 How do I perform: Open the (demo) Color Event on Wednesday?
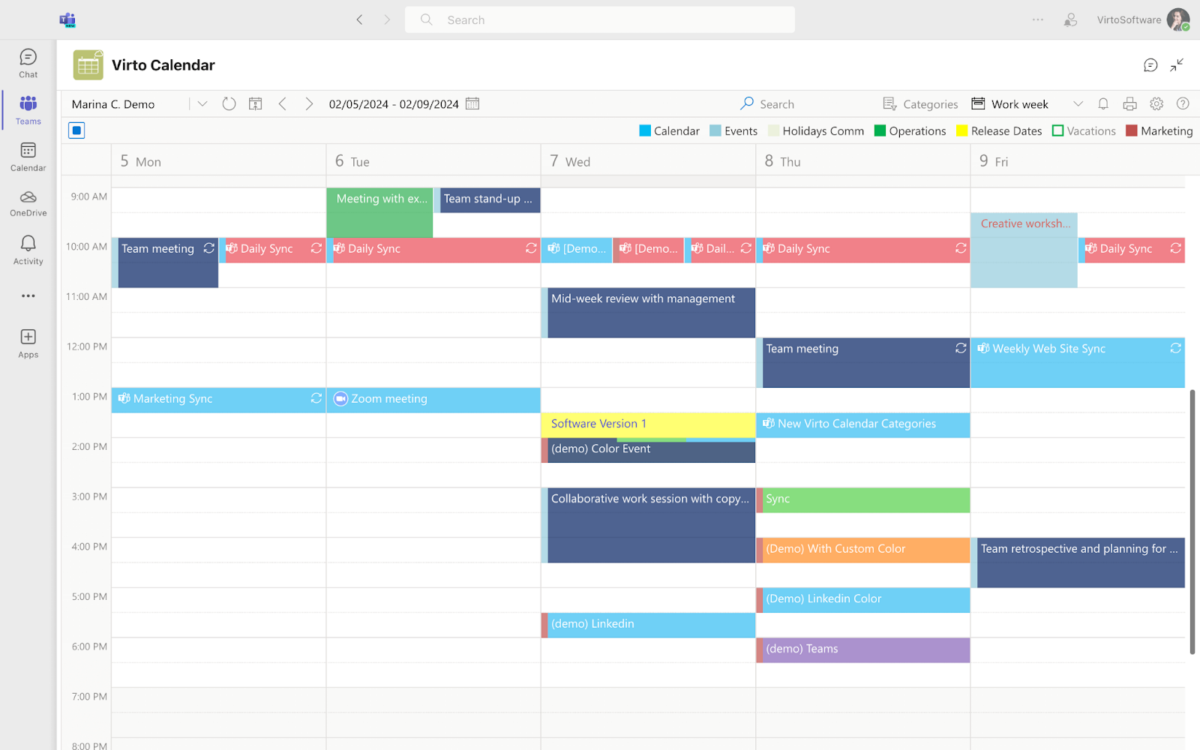click(648, 450)
